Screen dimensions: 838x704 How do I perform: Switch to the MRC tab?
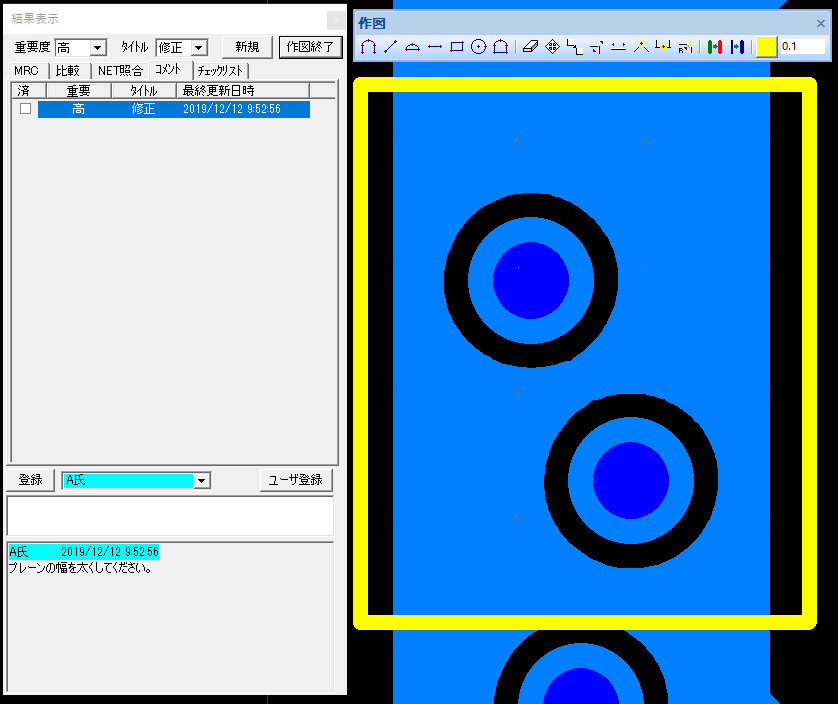pyautogui.click(x=26, y=71)
